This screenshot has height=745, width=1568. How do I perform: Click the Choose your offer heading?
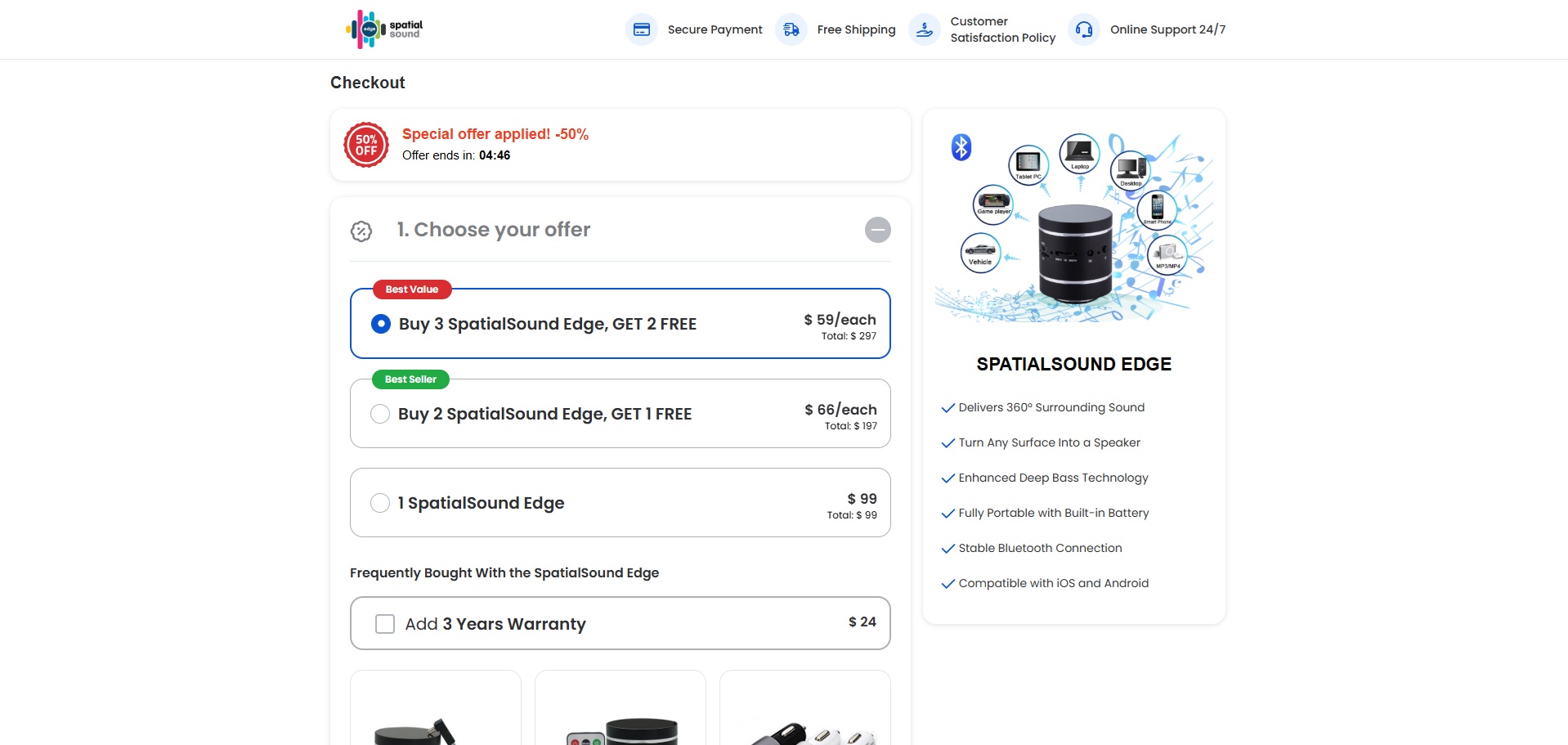(493, 230)
